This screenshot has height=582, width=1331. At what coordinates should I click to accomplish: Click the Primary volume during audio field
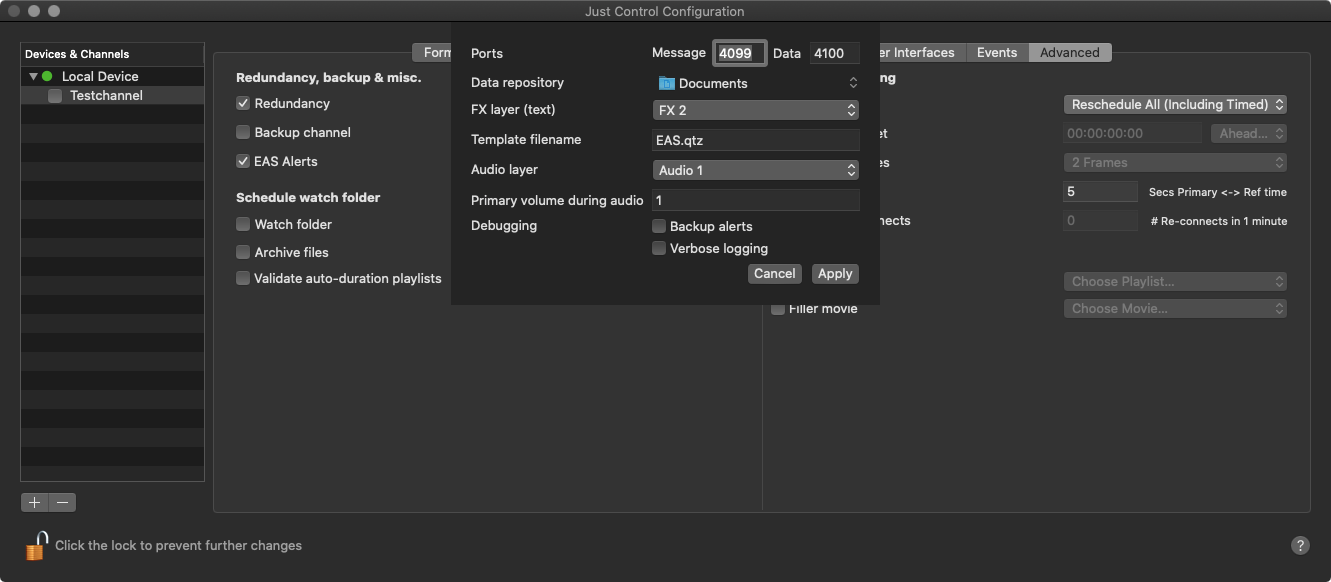[756, 200]
